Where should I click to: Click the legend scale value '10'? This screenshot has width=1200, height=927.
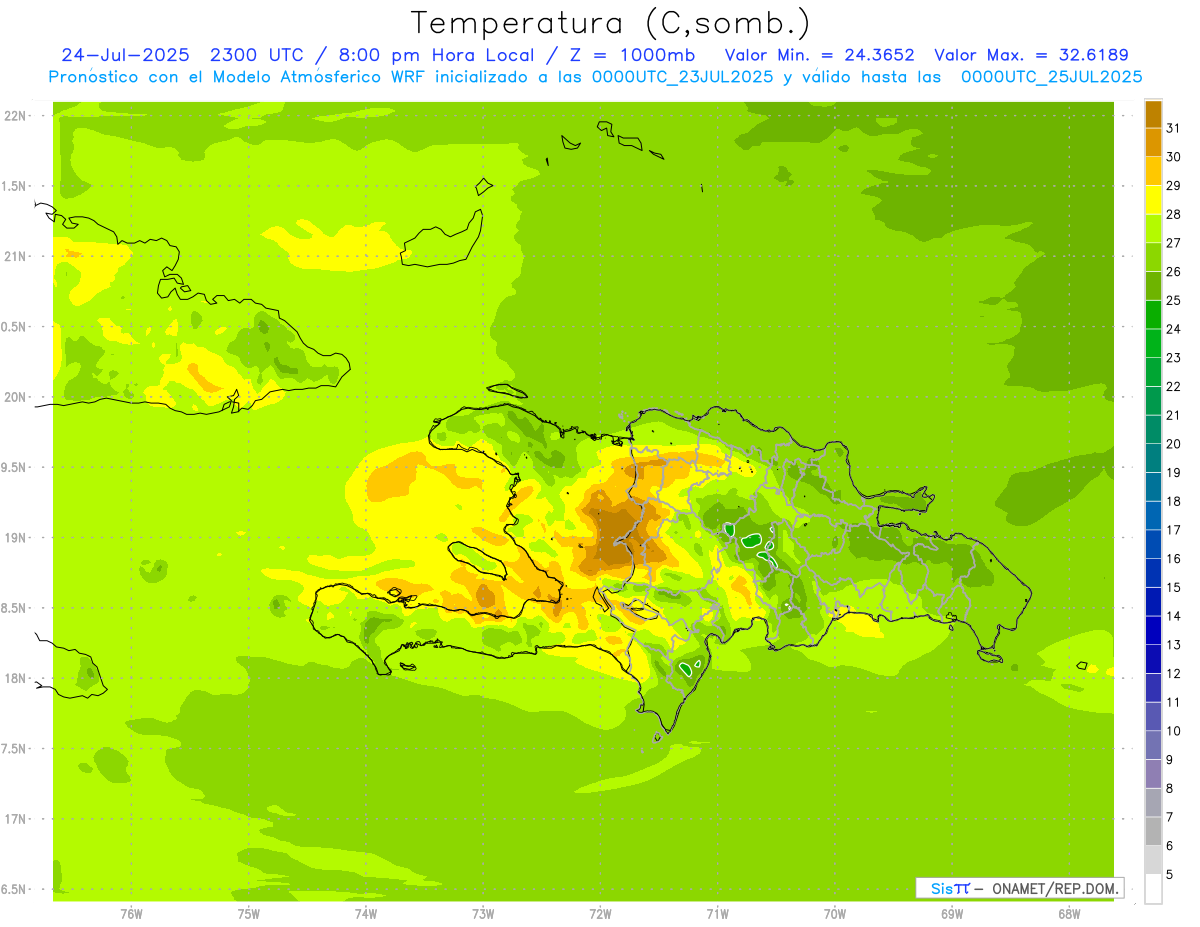click(x=1174, y=731)
